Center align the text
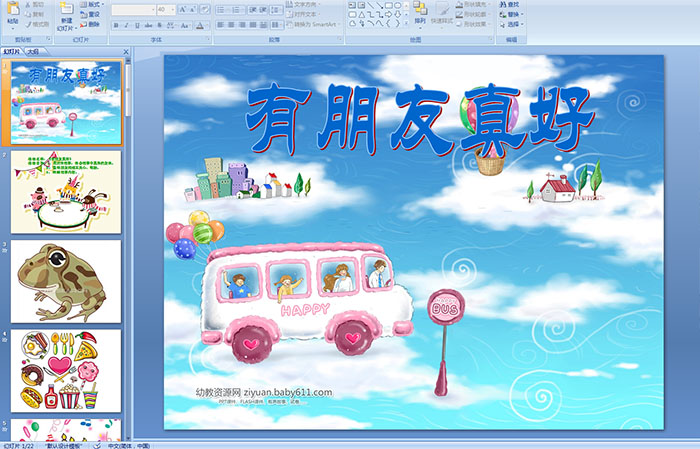Screen dimensions: 700x449 [x=231, y=25]
